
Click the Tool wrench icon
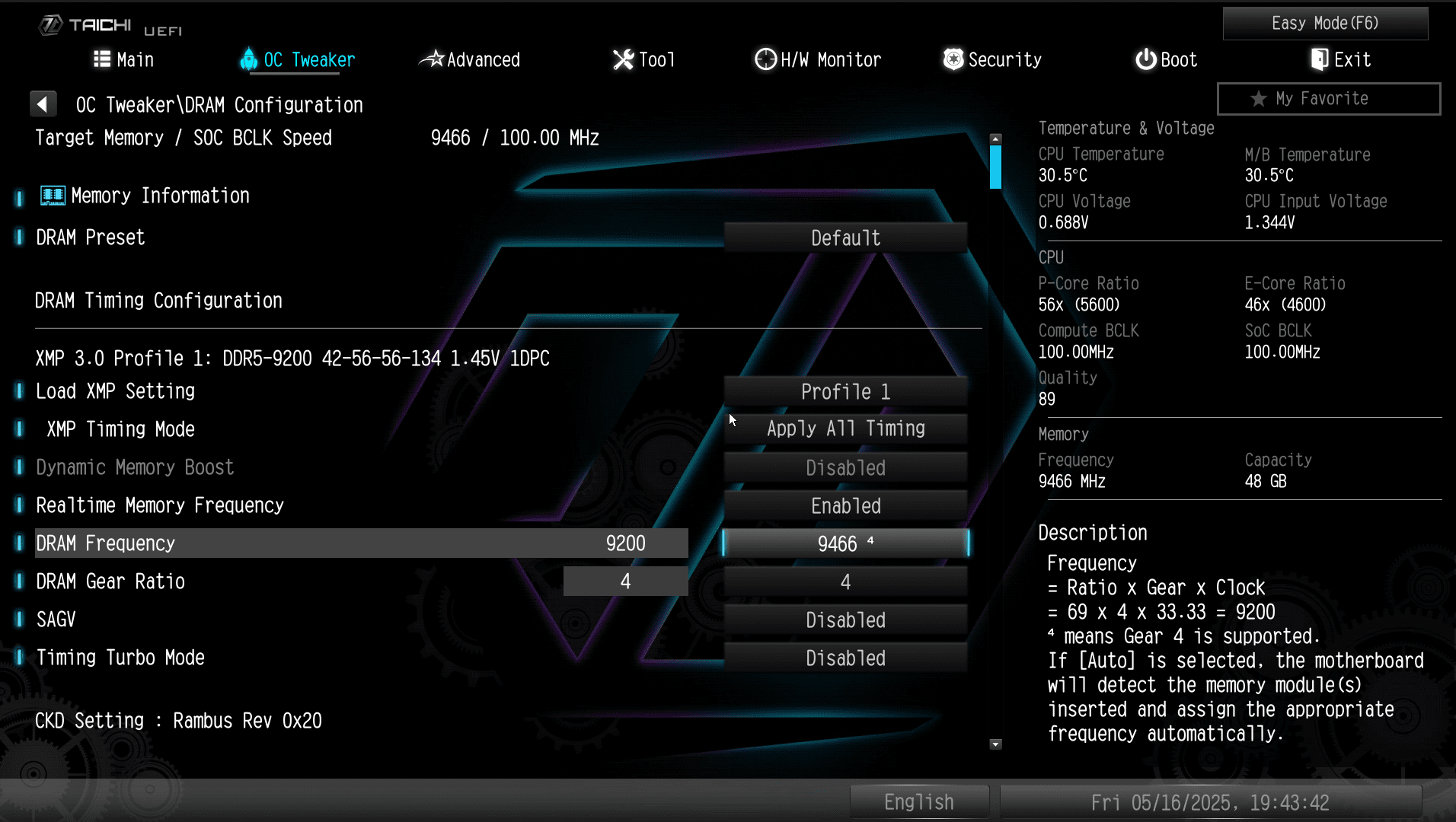click(x=624, y=59)
